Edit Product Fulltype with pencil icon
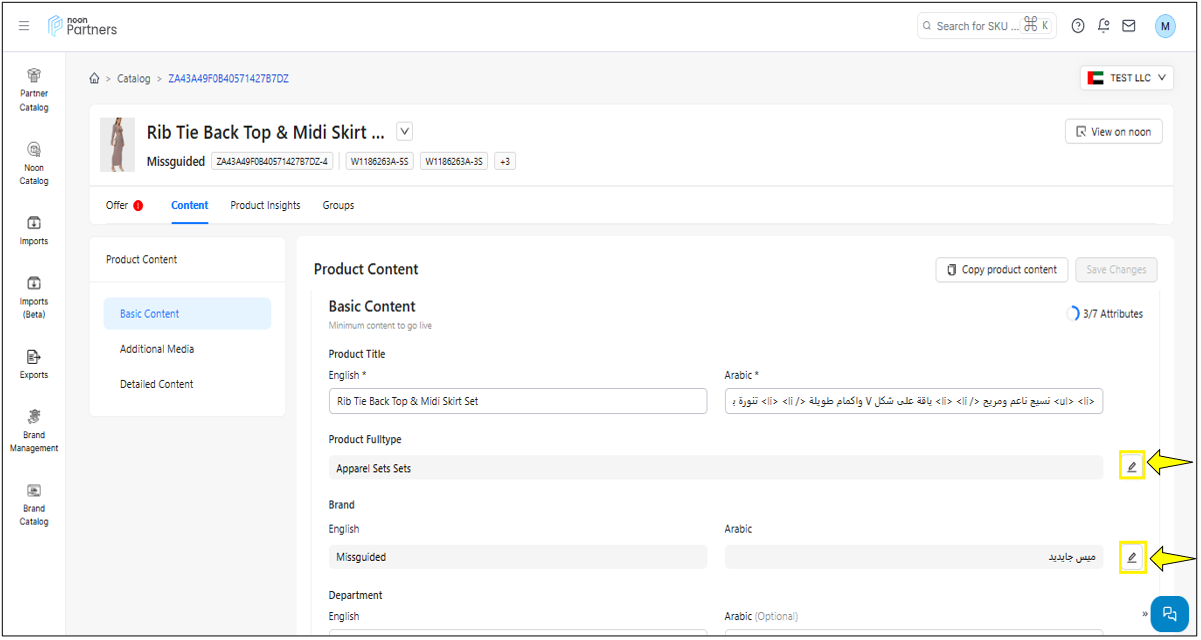Viewport: 1201px width, 640px height. point(1131,466)
